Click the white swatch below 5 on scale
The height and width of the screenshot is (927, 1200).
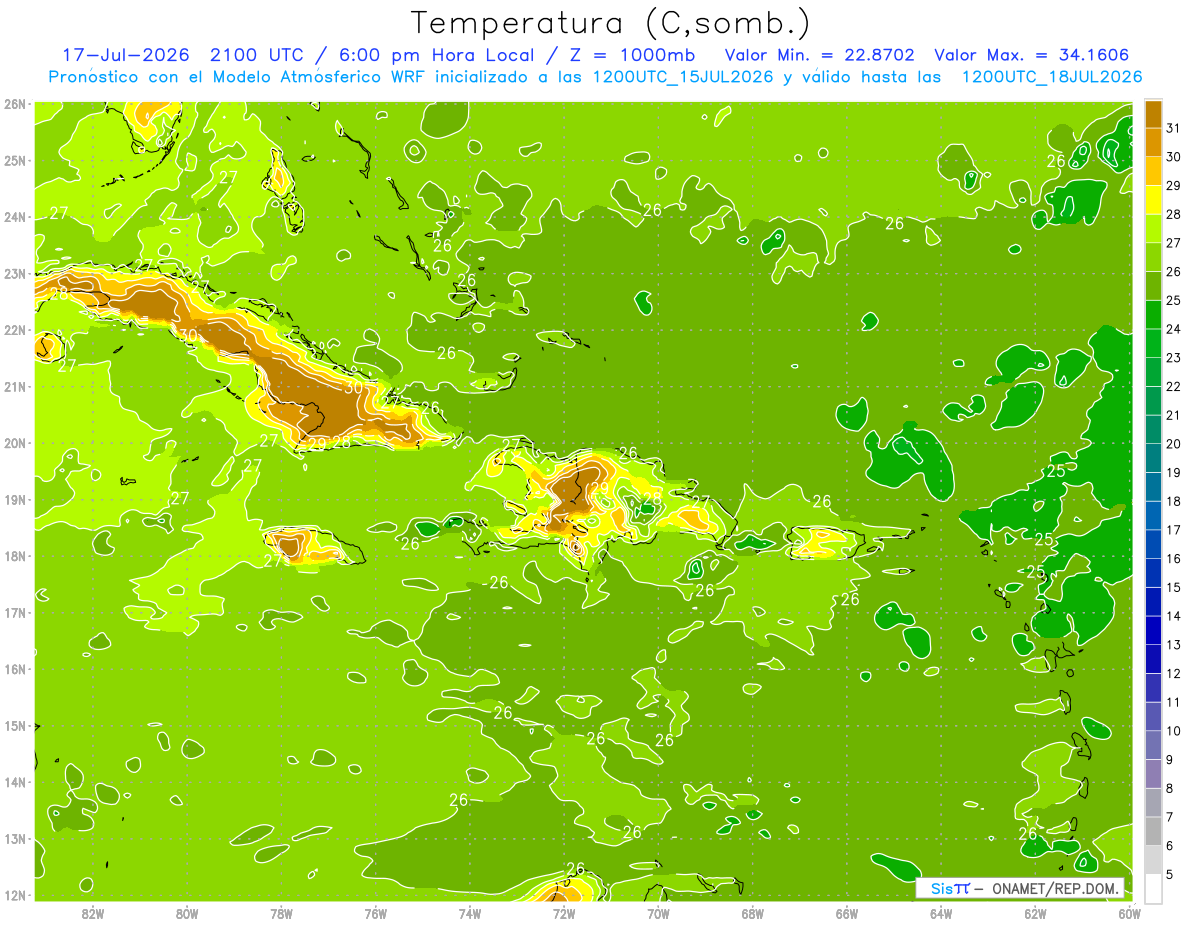(x=1153, y=888)
